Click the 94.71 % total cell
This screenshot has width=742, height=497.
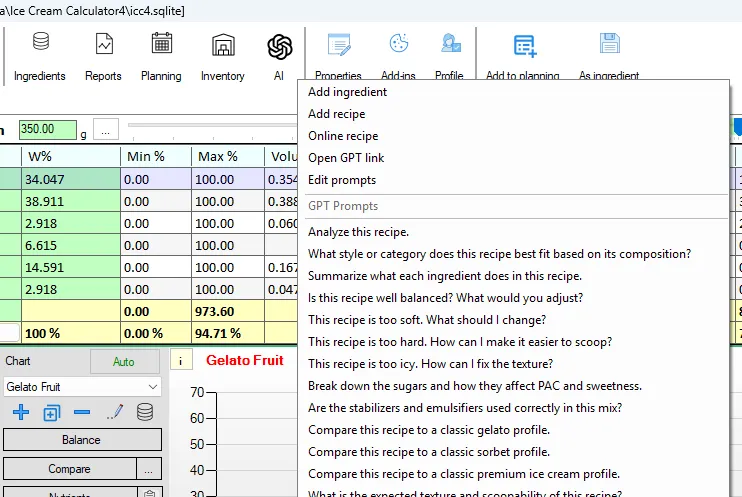(228, 333)
